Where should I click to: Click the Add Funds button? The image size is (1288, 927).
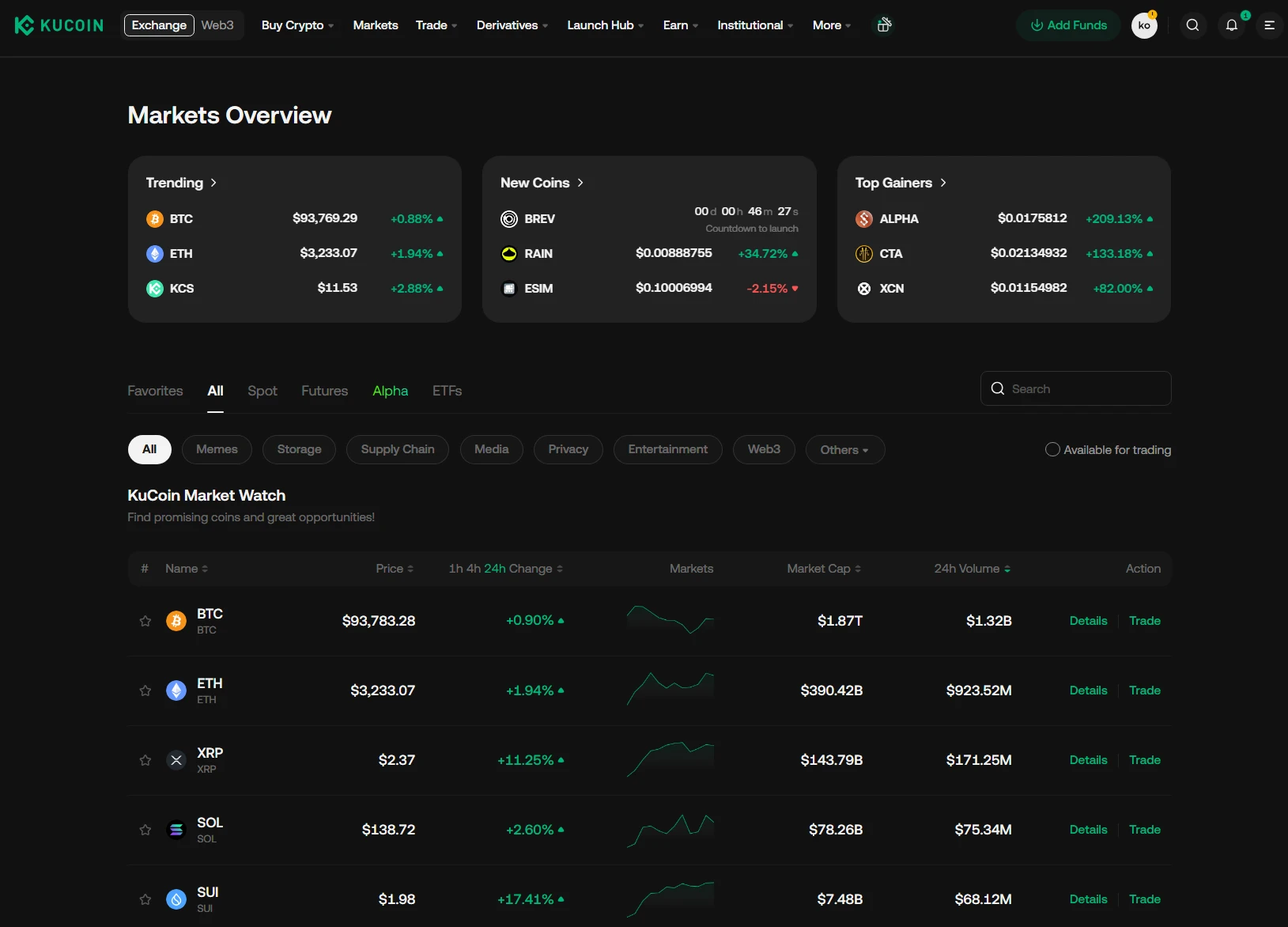1068,25
